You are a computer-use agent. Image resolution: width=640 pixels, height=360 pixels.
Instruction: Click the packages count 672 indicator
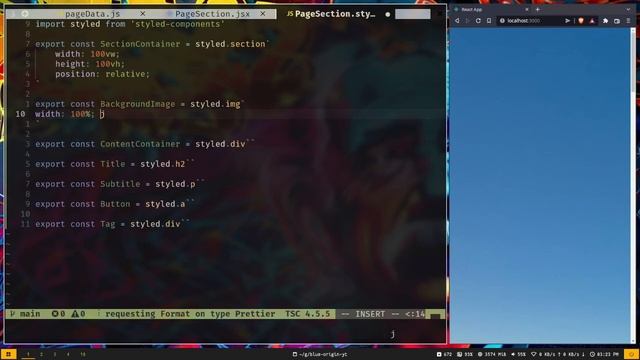[x=444, y=354]
